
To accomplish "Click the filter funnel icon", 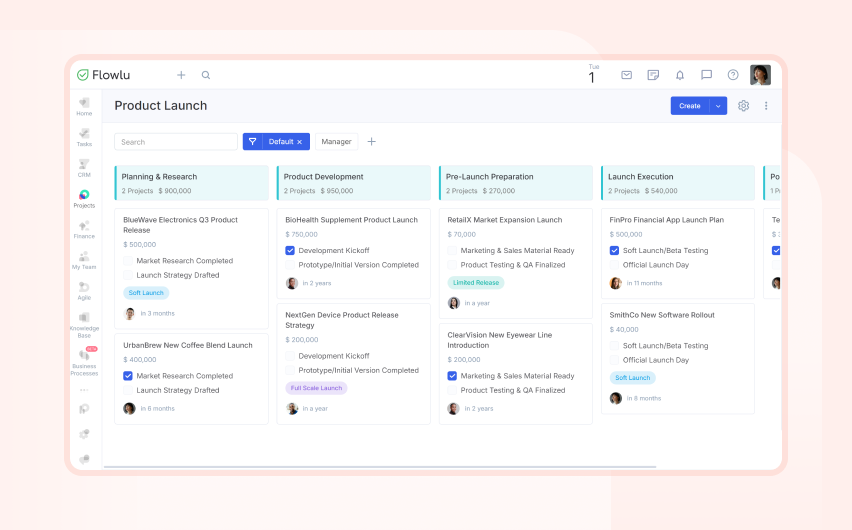I will [253, 142].
